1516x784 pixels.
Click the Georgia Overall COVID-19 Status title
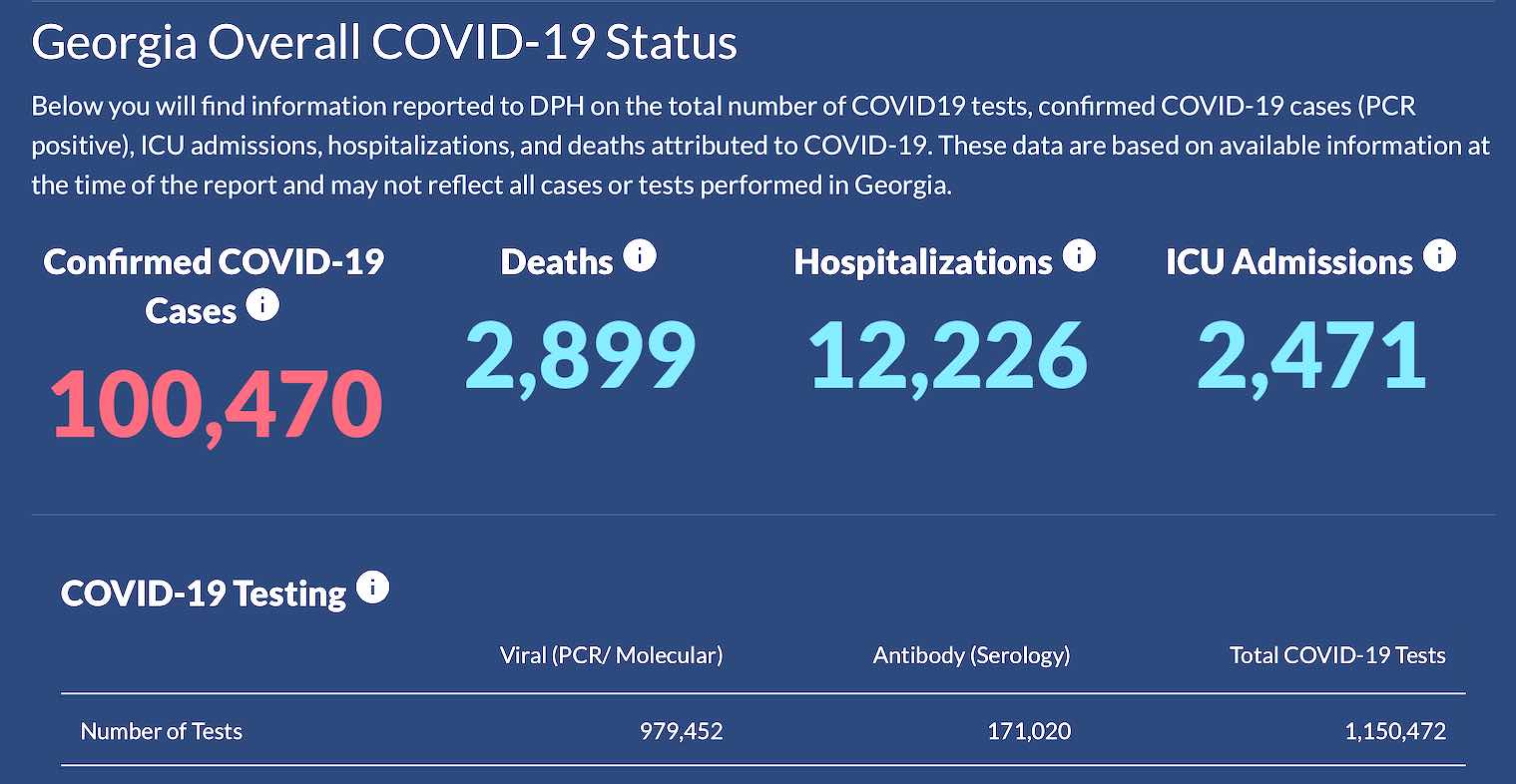[384, 42]
